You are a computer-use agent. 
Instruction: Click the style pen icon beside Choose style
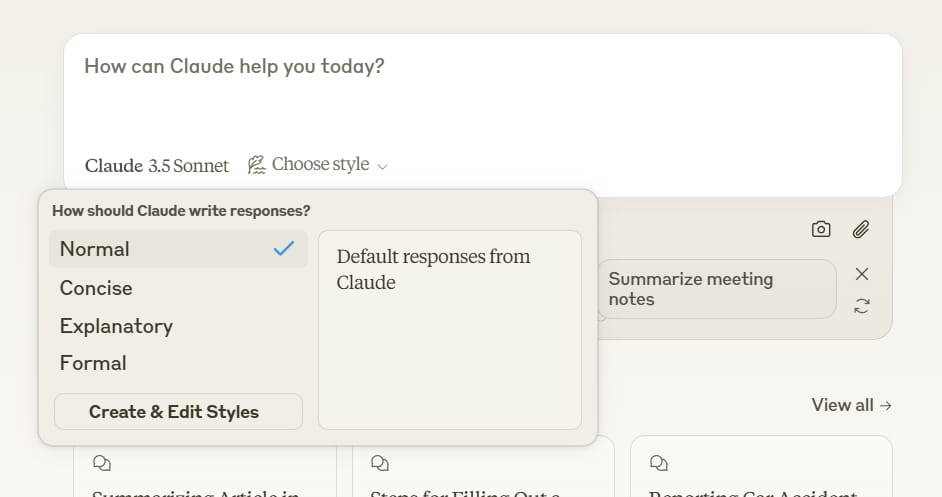point(257,165)
